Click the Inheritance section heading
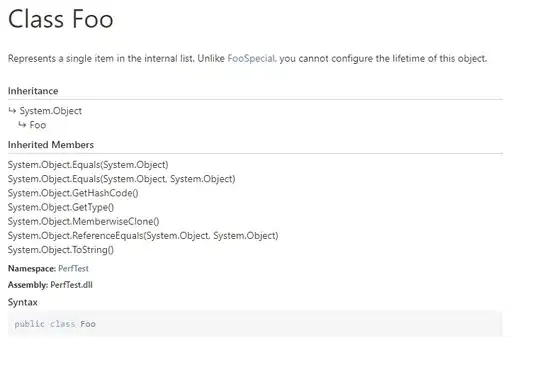This screenshot has width=540, height=365. click(x=33, y=91)
